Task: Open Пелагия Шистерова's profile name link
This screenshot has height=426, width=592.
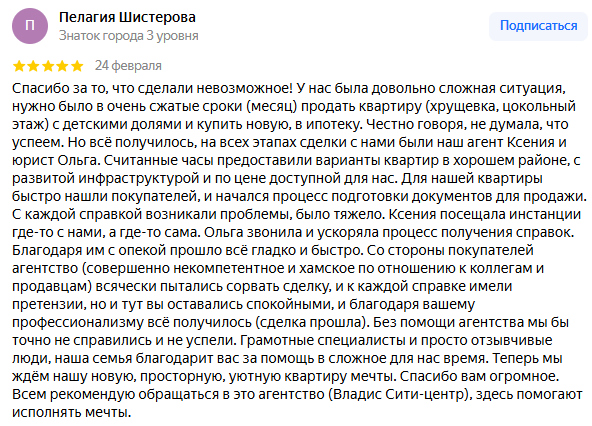Action: [x=127, y=17]
